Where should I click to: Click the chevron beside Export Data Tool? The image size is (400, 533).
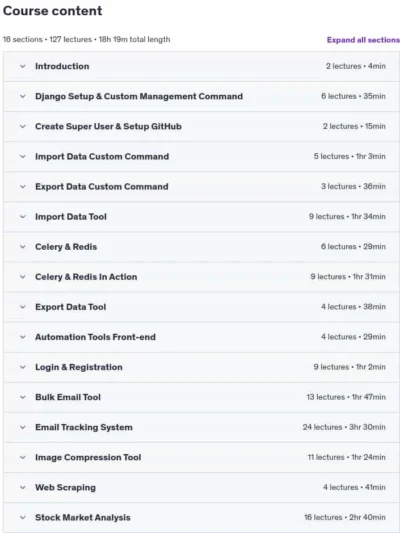tap(23, 307)
